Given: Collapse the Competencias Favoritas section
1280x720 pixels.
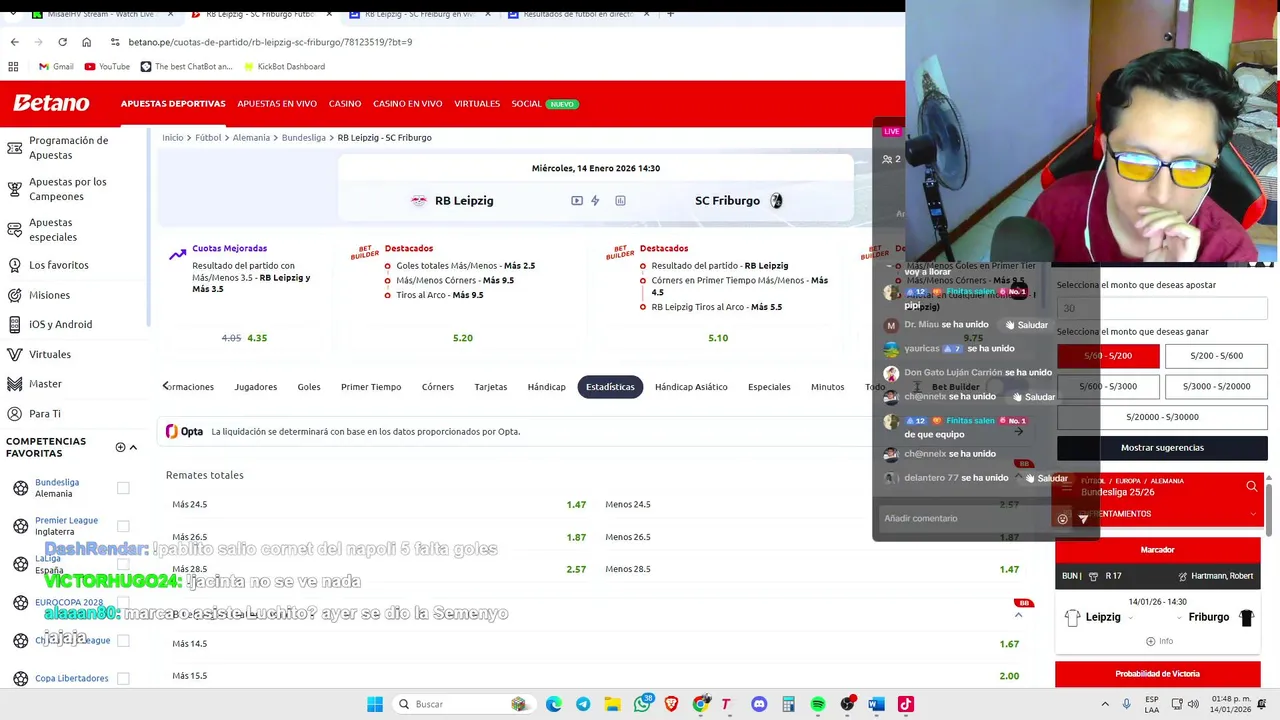Looking at the screenshot, I should coord(133,447).
